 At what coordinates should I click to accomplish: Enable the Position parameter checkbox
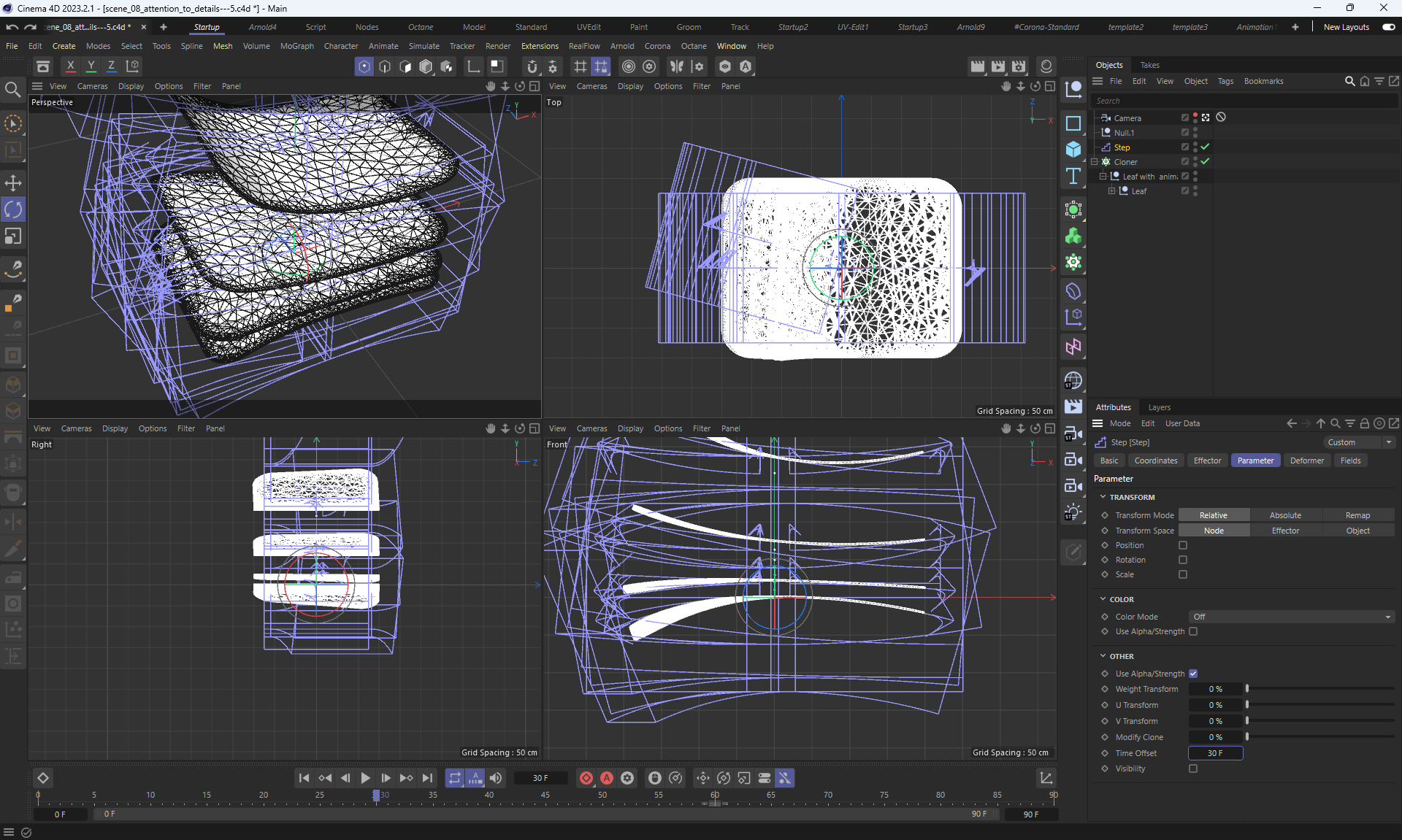point(1183,545)
